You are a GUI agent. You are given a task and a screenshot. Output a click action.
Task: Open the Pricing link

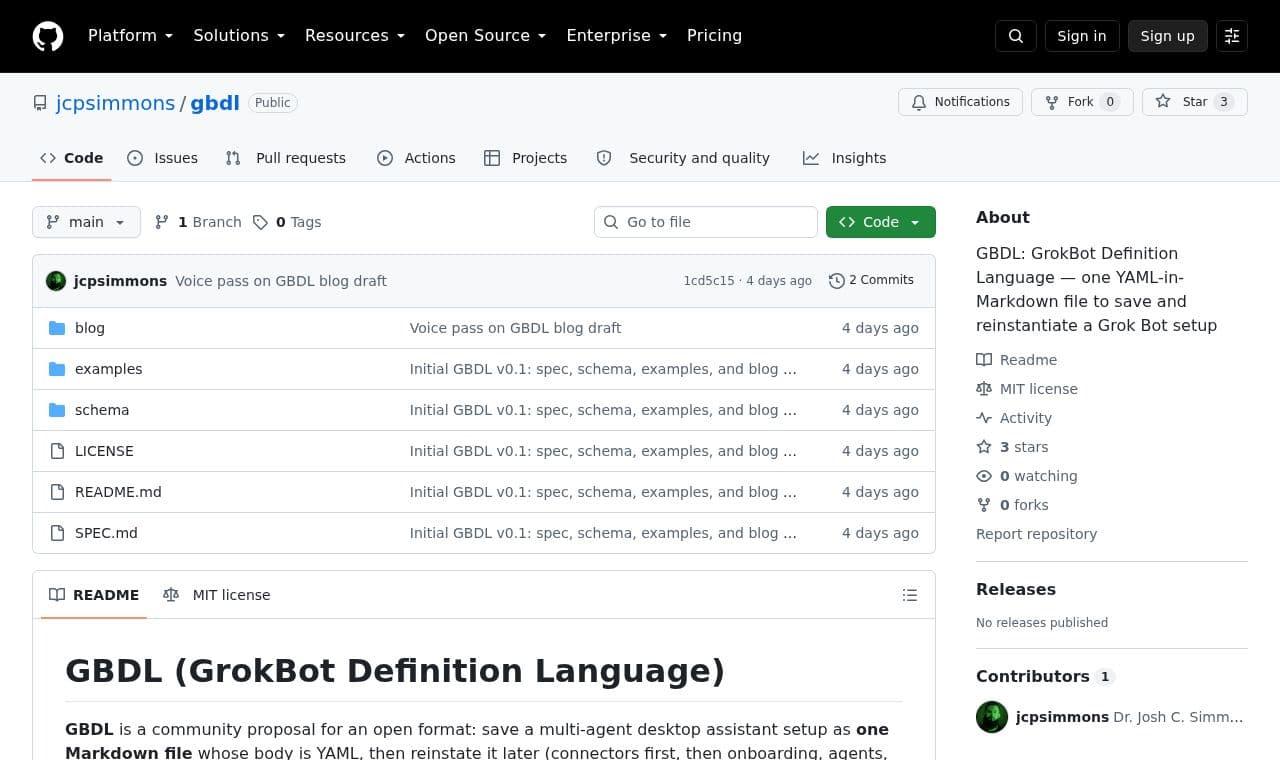coord(714,36)
